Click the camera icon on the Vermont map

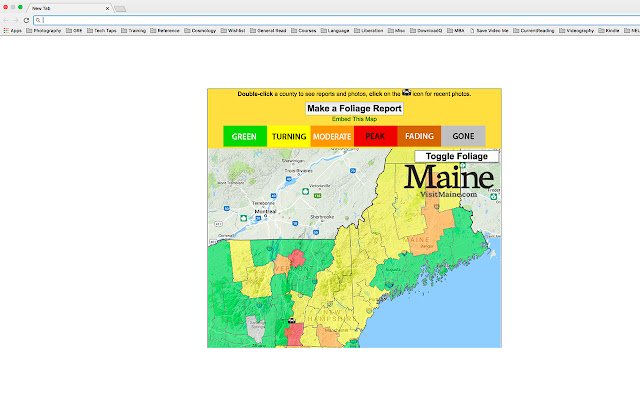click(291, 321)
